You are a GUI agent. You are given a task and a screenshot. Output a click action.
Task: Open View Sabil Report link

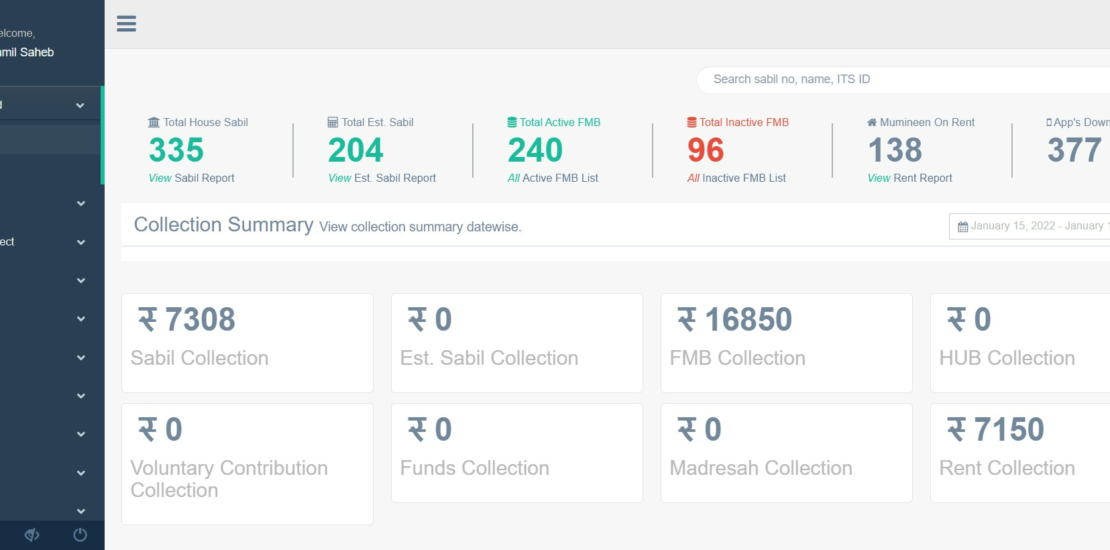click(x=191, y=178)
